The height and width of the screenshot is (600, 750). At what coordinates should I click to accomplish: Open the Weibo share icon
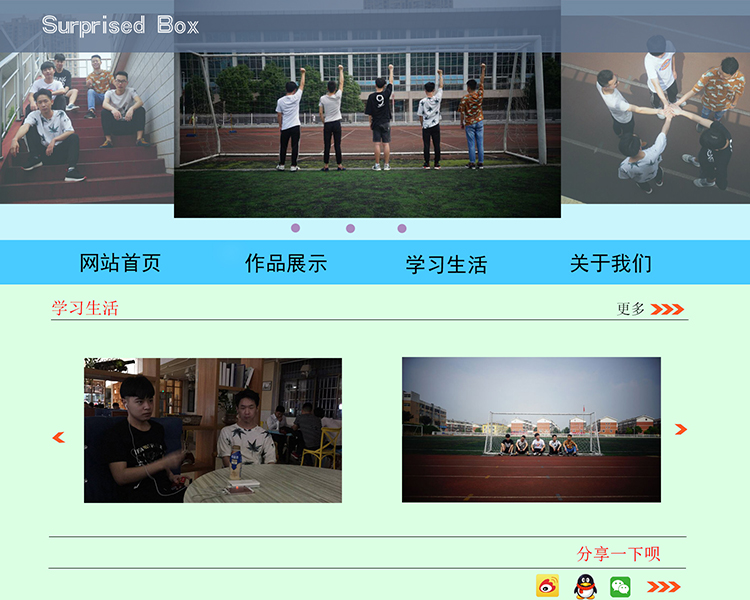[548, 586]
